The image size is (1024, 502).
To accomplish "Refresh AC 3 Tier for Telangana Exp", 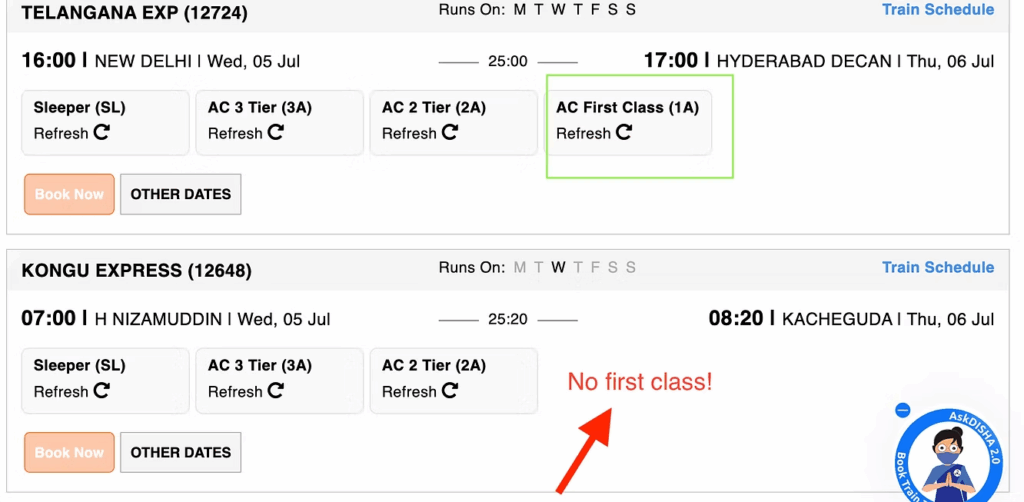I will point(276,133).
